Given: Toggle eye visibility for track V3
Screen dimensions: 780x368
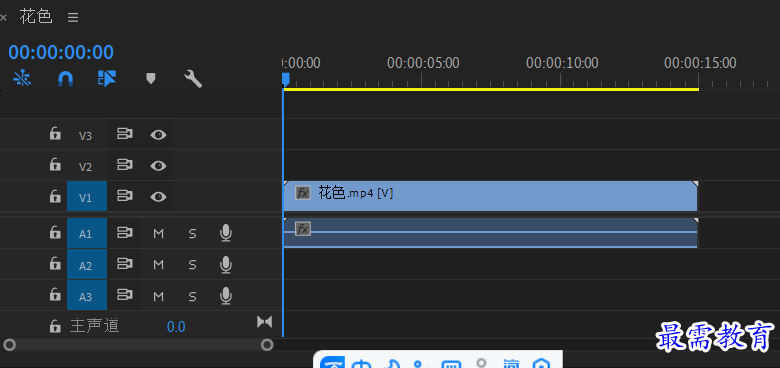Looking at the screenshot, I should tap(158, 135).
